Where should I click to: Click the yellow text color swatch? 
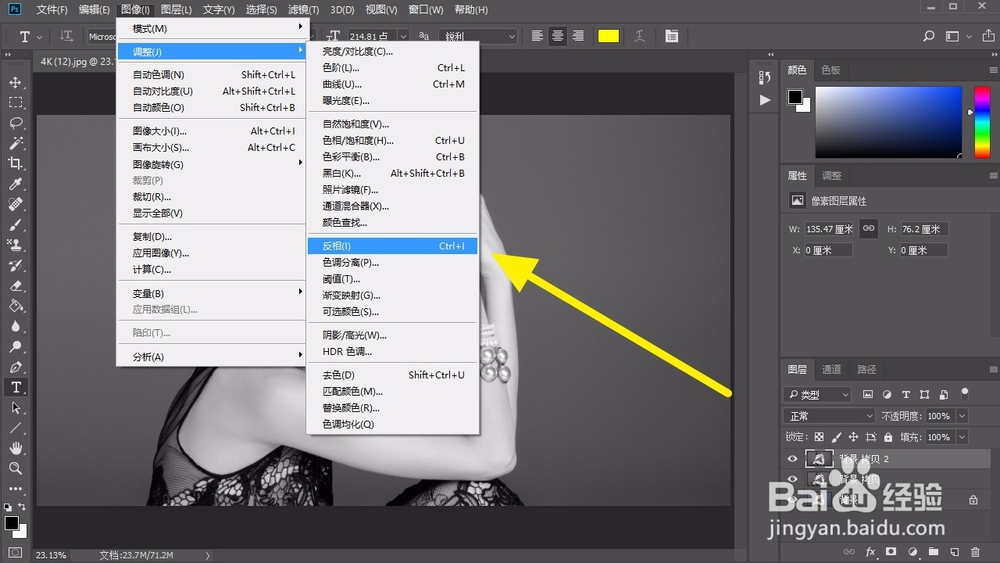(608, 36)
